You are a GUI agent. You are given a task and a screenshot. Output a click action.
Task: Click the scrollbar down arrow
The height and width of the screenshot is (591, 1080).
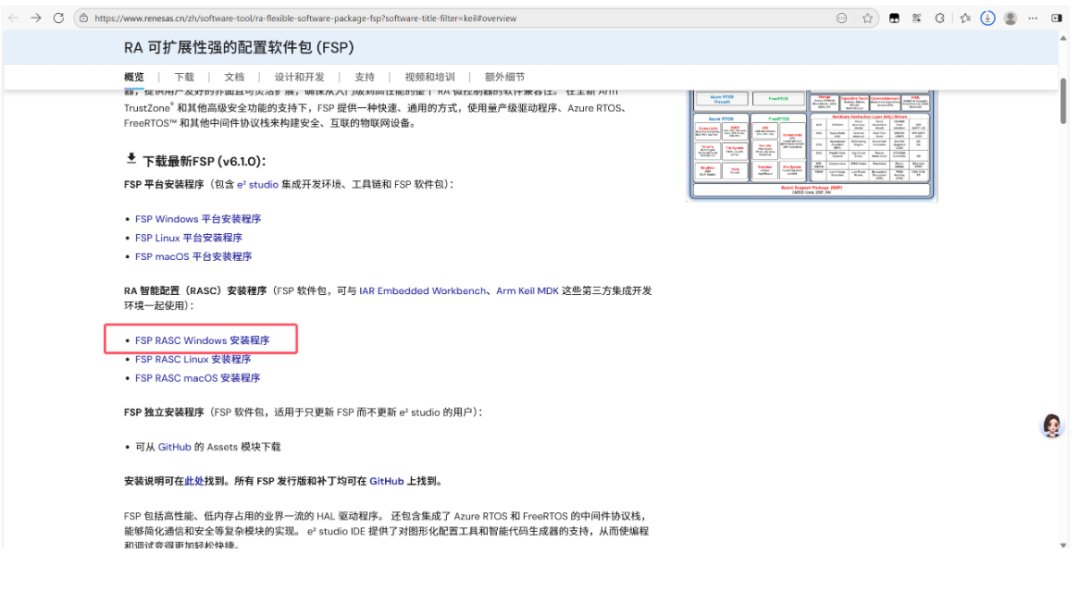[1064, 546]
